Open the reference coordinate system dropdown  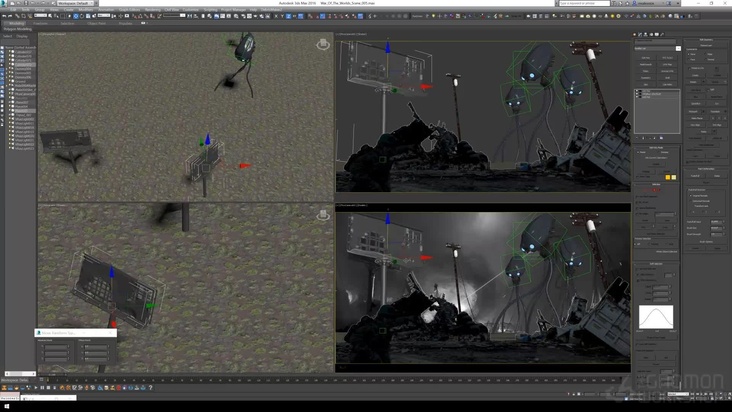point(104,16)
